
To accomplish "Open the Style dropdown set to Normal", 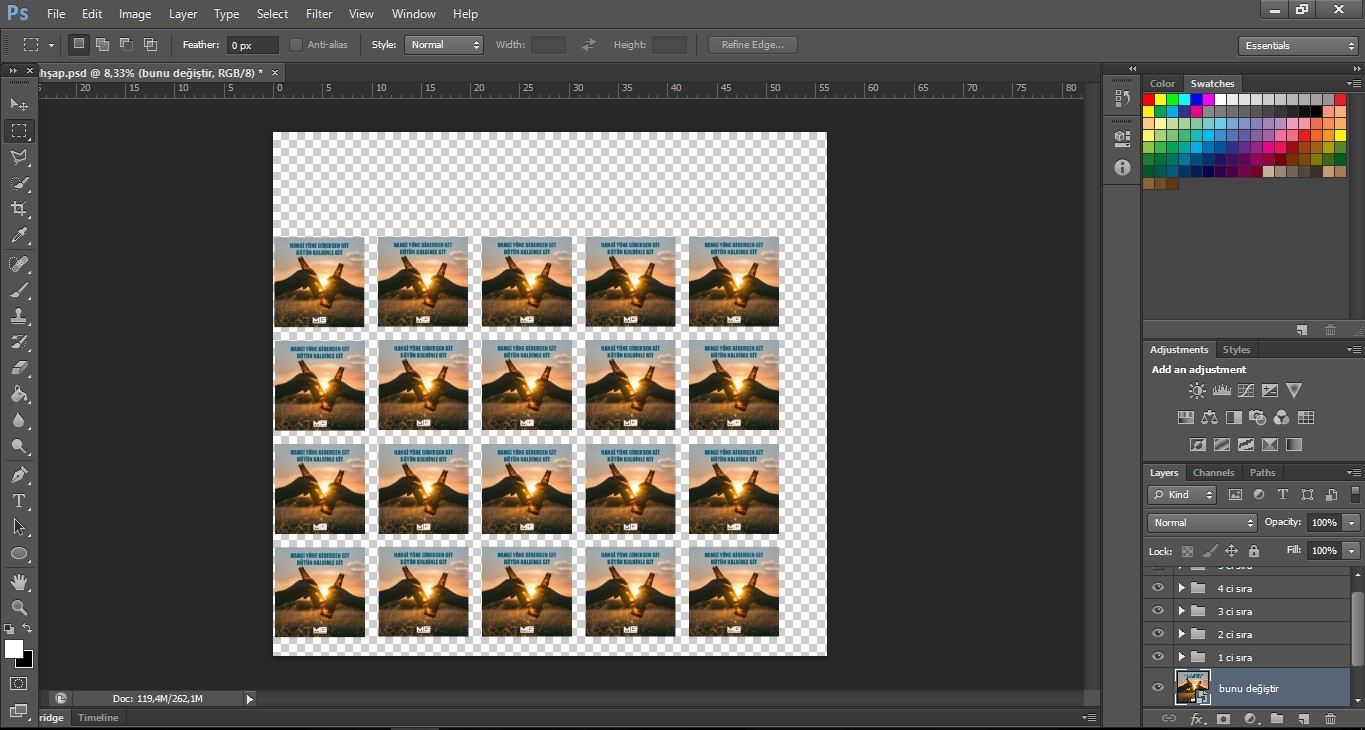I will pyautogui.click(x=444, y=45).
